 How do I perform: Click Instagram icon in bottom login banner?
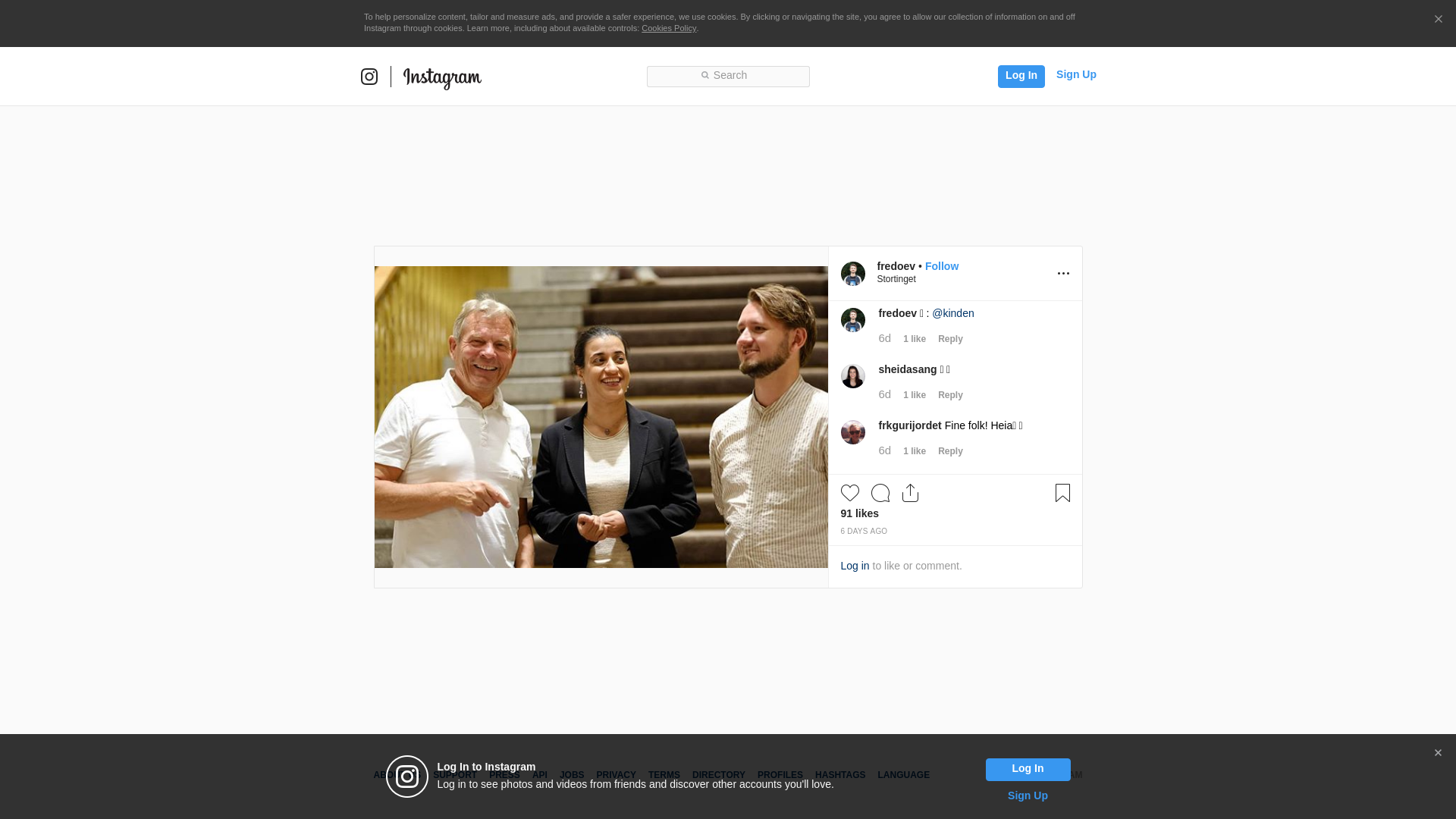(x=407, y=777)
